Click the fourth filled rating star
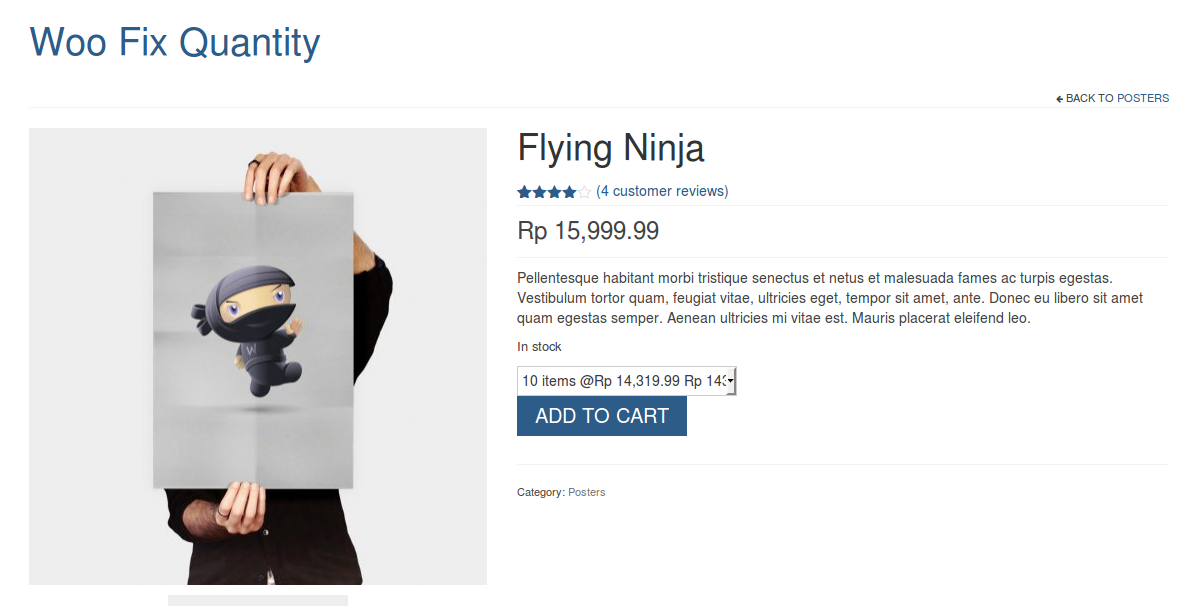The height and width of the screenshot is (606, 1187). [569, 192]
